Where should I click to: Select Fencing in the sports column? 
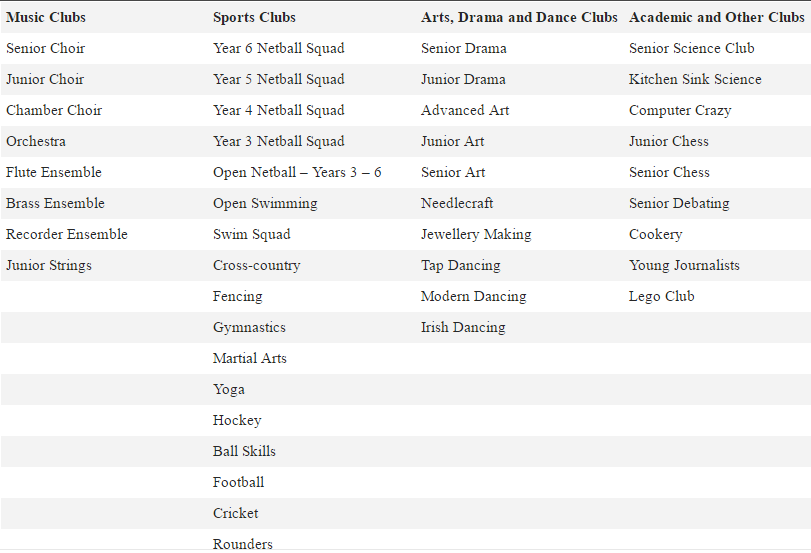pos(238,296)
